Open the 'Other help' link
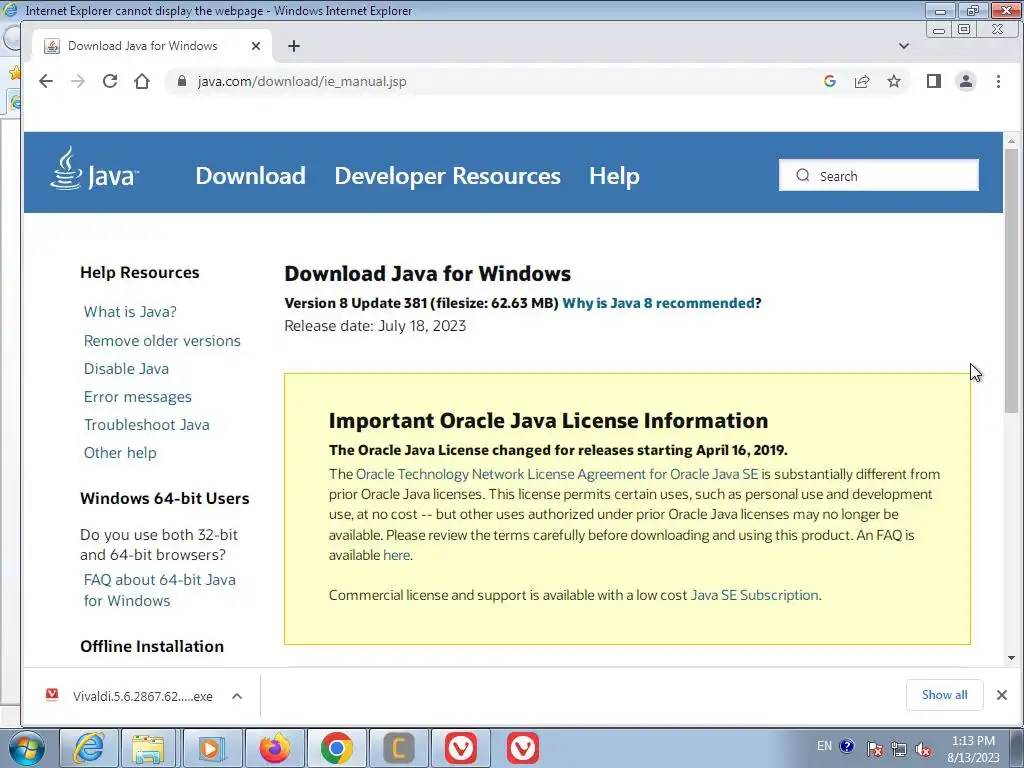Screen dimensions: 1024x768 point(120,453)
